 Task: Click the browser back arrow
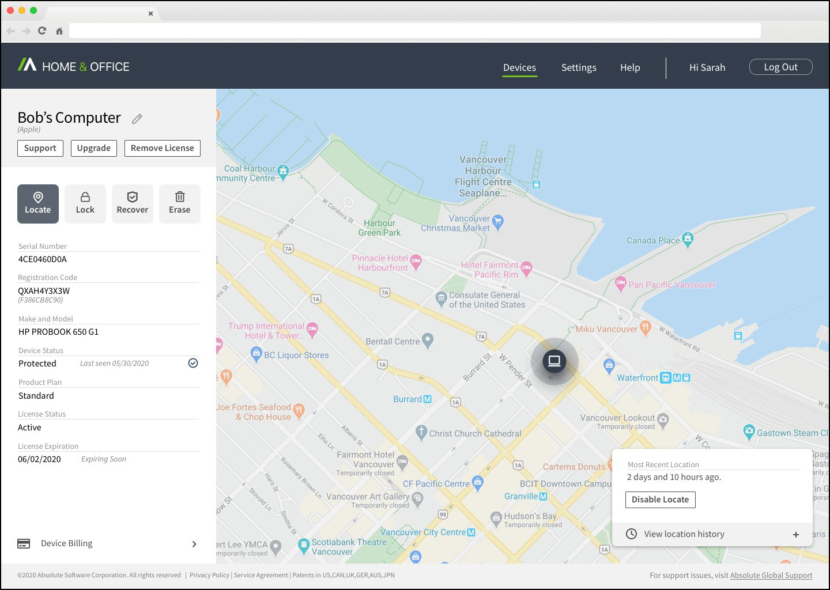click(10, 31)
